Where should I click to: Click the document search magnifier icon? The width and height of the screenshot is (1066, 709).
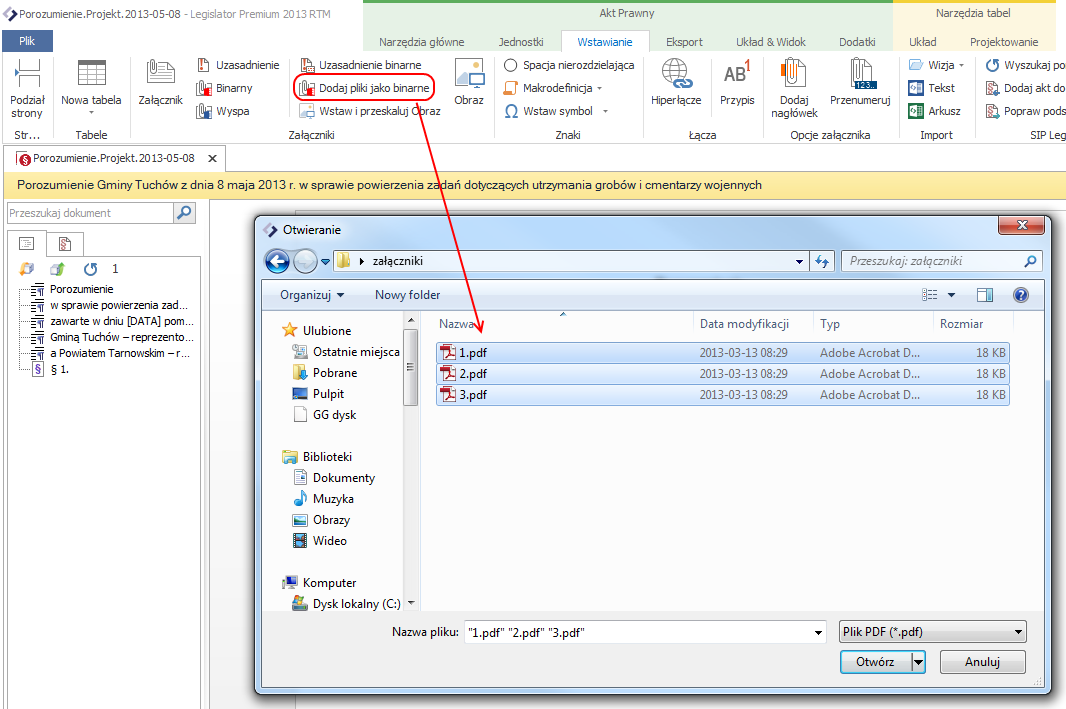coord(184,213)
